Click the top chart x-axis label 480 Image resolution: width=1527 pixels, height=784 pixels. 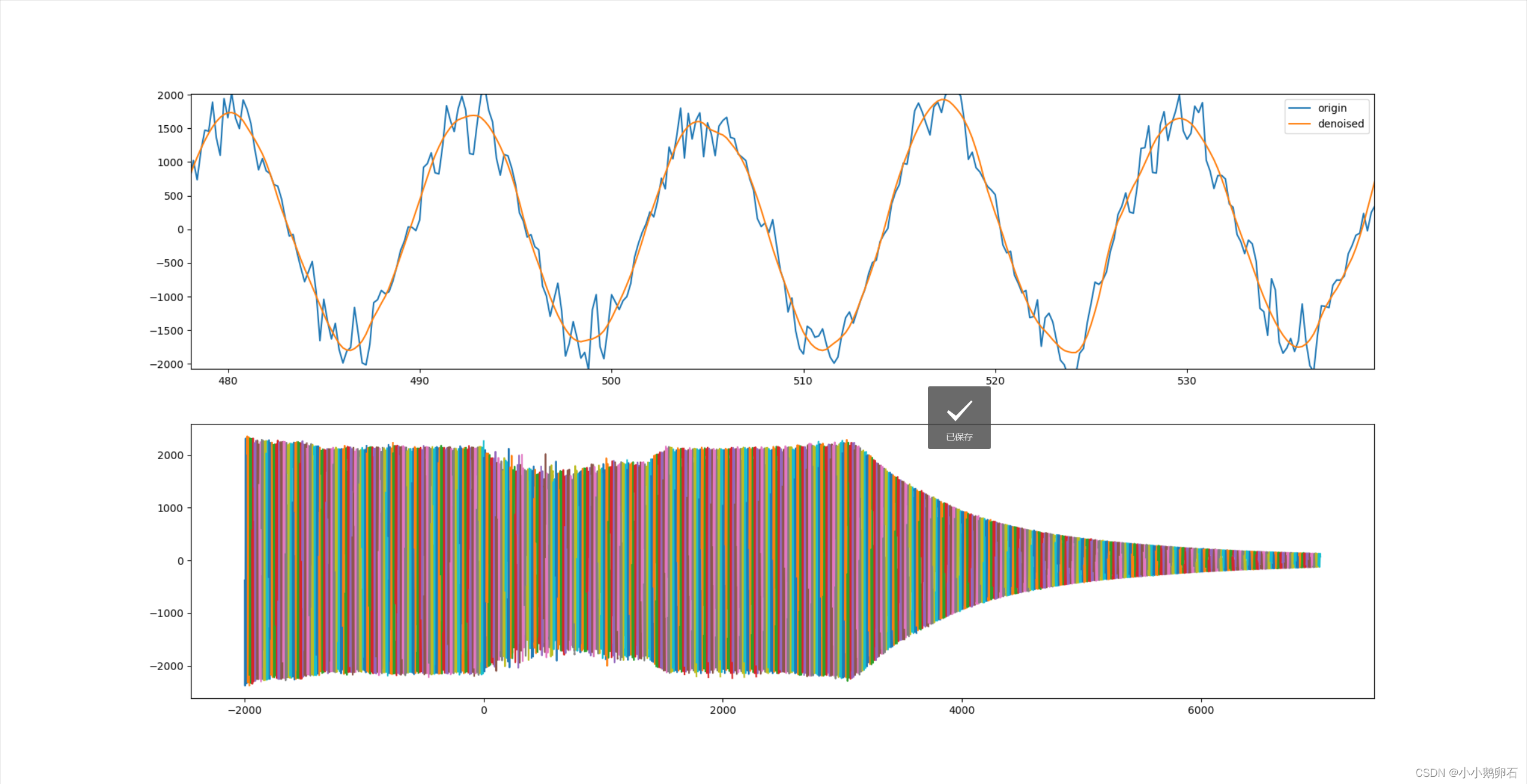point(228,381)
